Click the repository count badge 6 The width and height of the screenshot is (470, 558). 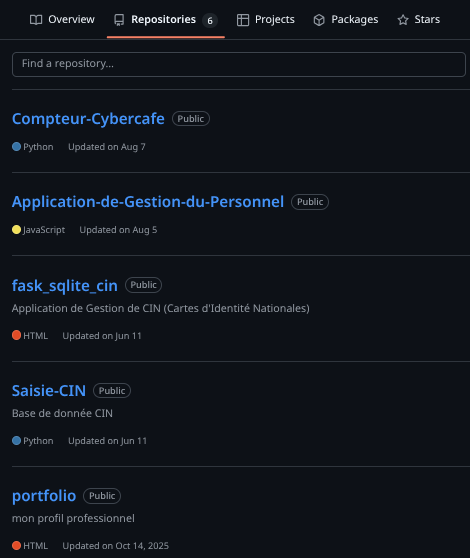click(210, 21)
